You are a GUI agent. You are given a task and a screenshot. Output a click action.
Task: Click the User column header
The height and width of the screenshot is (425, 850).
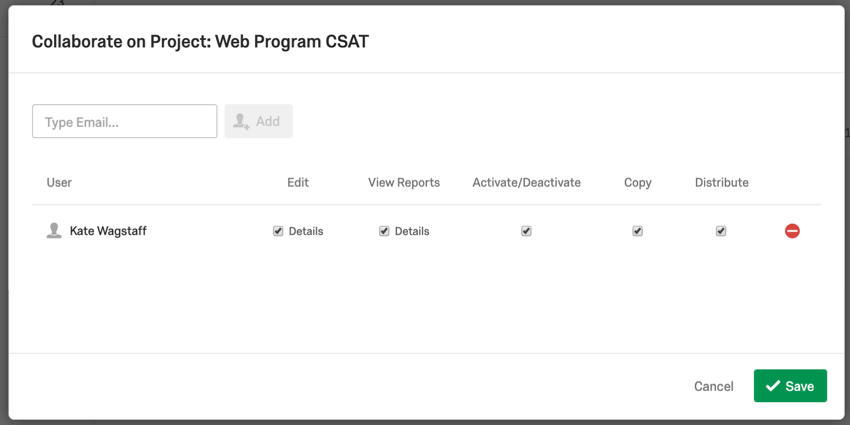59,183
